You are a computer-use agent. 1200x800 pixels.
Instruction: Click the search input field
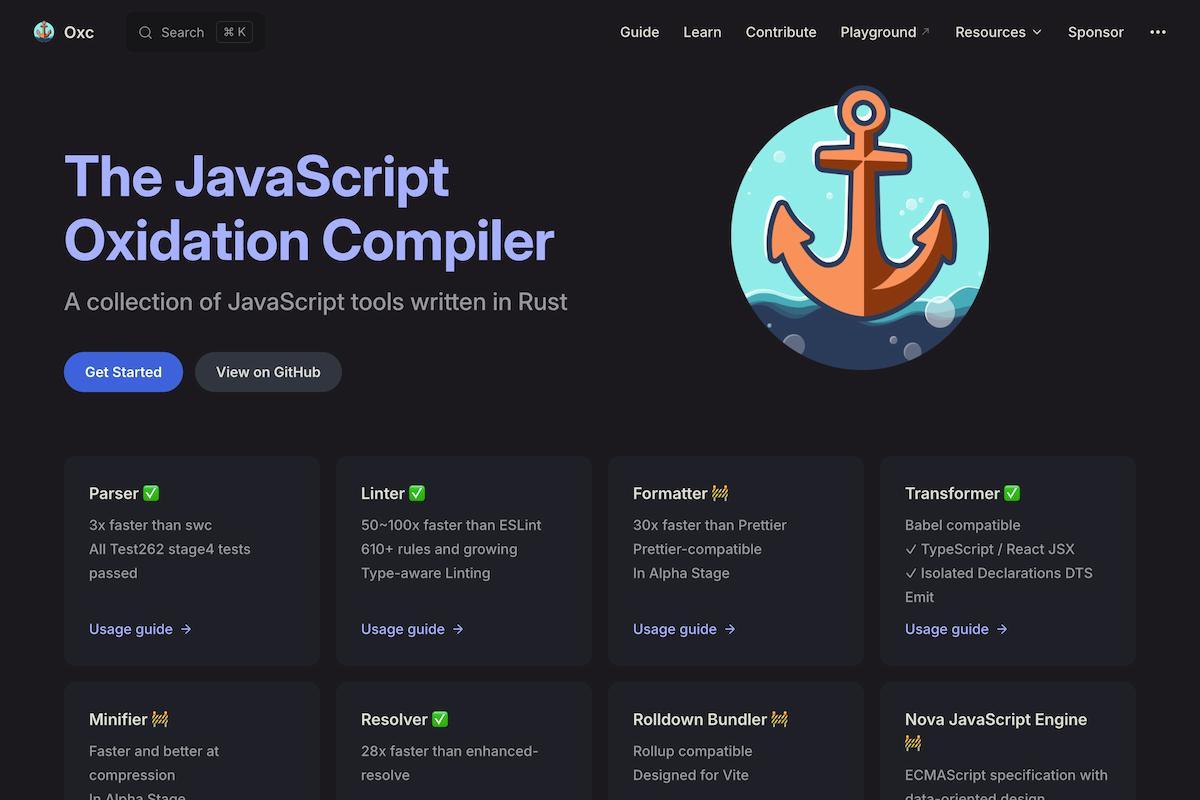(x=195, y=31)
